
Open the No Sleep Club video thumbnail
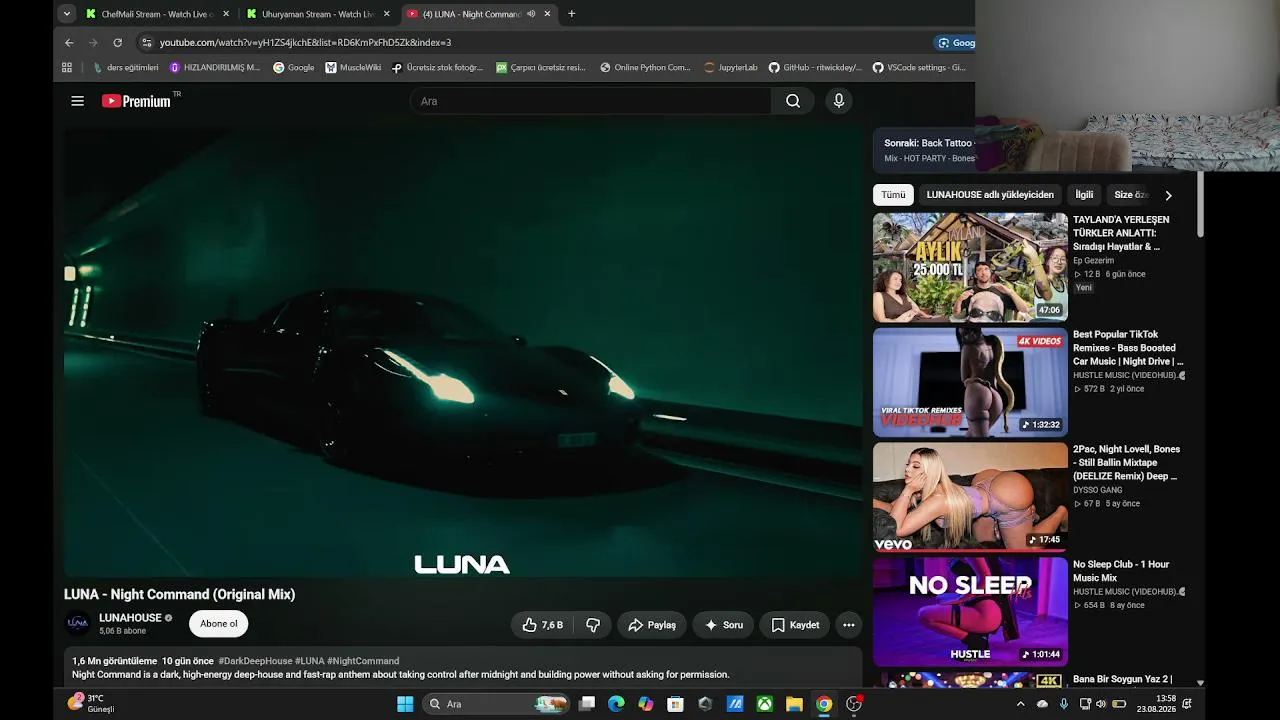pyautogui.click(x=970, y=612)
